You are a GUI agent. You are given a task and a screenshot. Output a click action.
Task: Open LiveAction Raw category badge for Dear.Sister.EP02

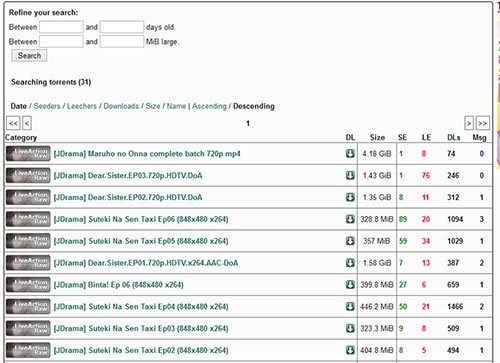click(28, 197)
